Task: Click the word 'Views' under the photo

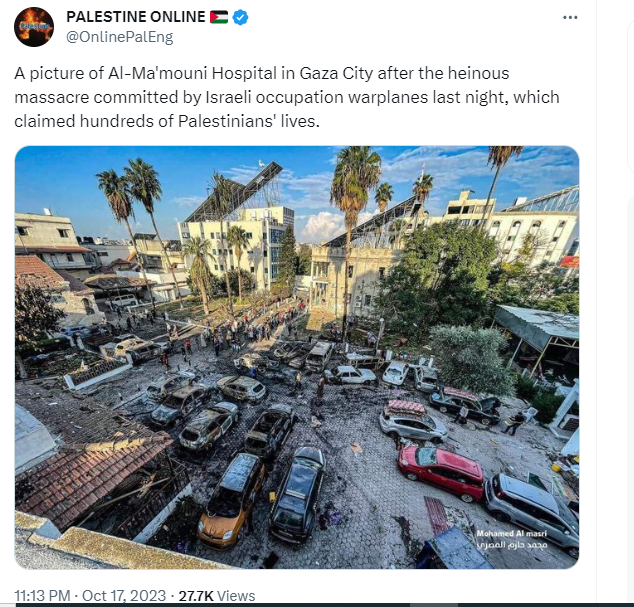Action: tap(236, 596)
